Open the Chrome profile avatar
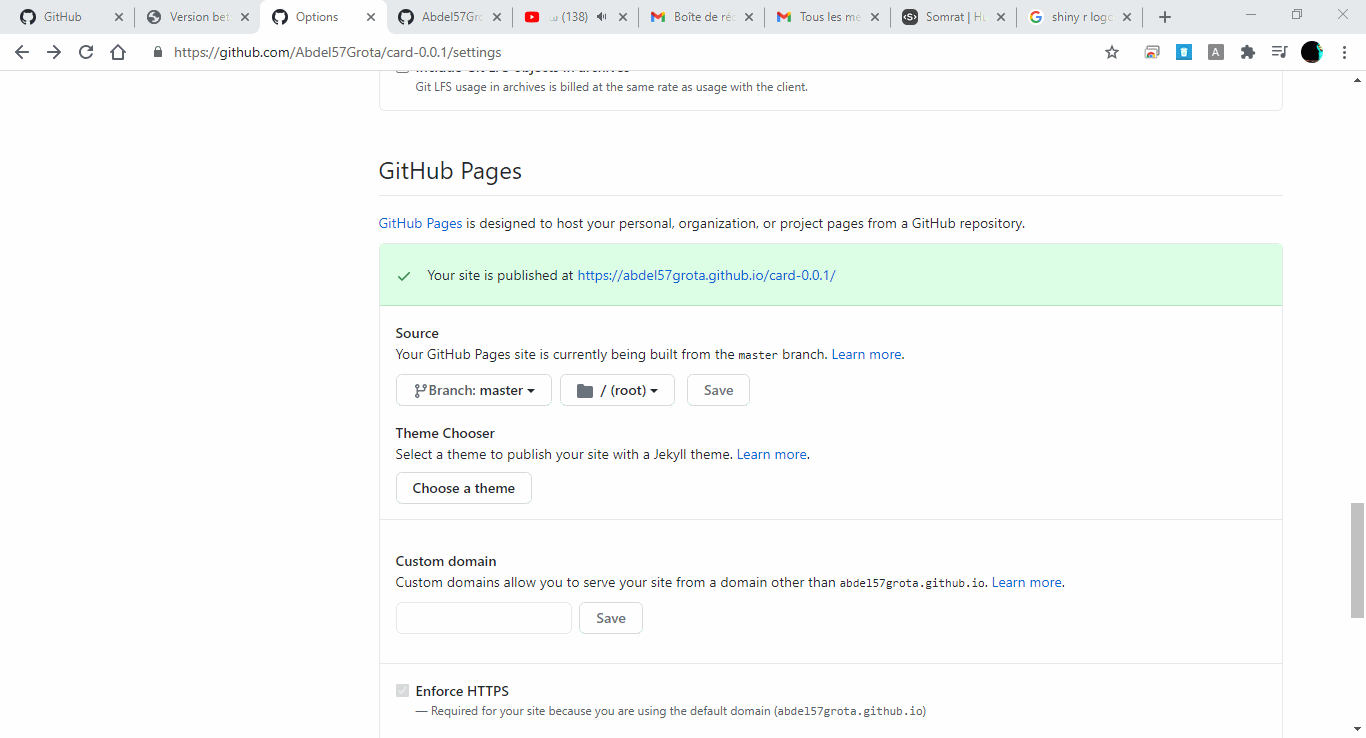 [1312, 52]
